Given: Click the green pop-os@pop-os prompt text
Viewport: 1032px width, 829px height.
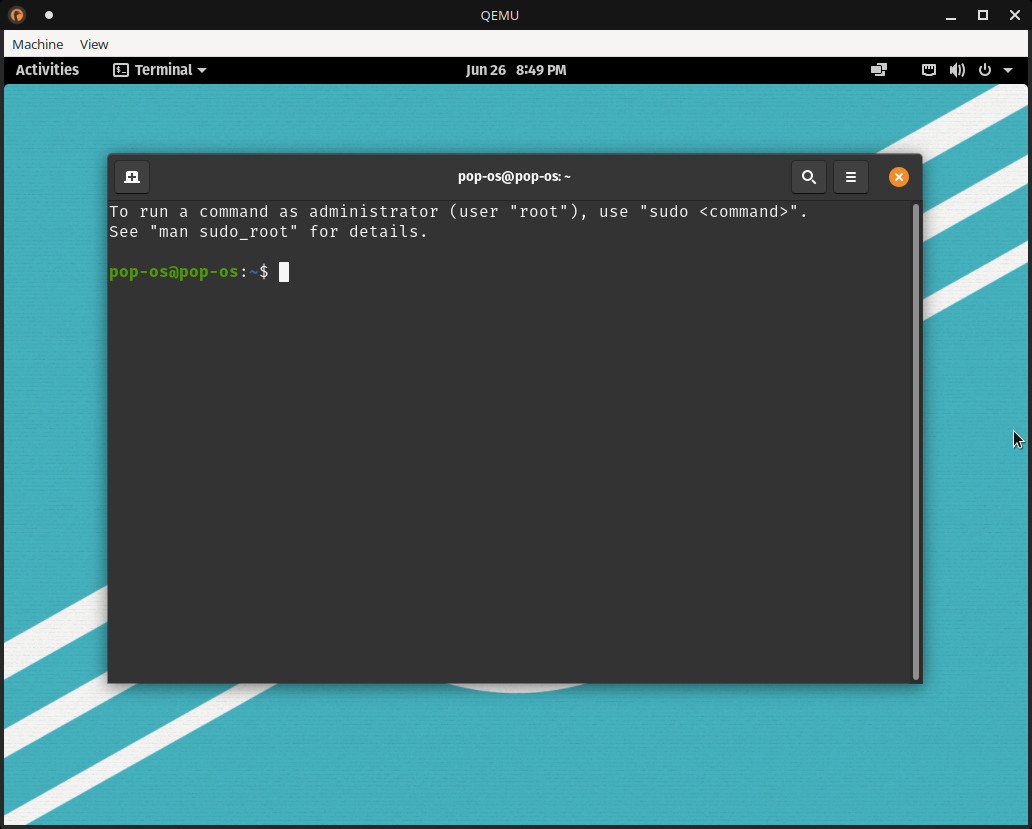Looking at the screenshot, I should coord(174,272).
